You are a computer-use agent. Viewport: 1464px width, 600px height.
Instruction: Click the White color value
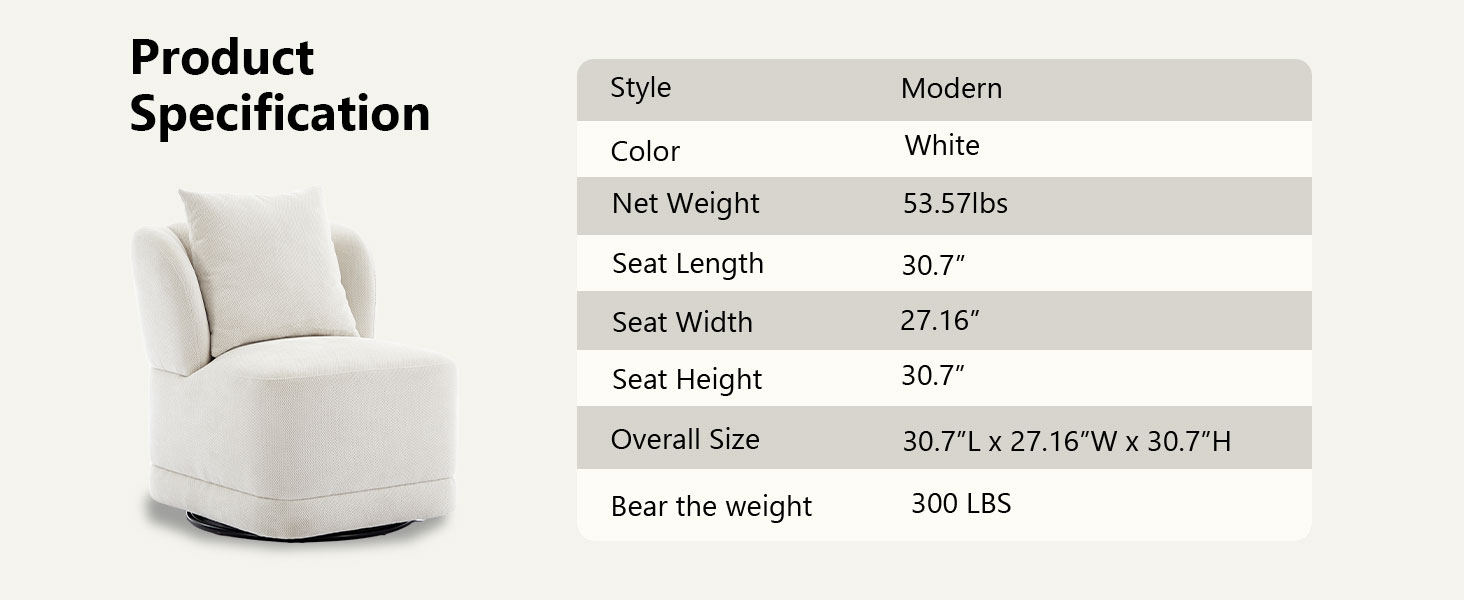click(x=942, y=146)
